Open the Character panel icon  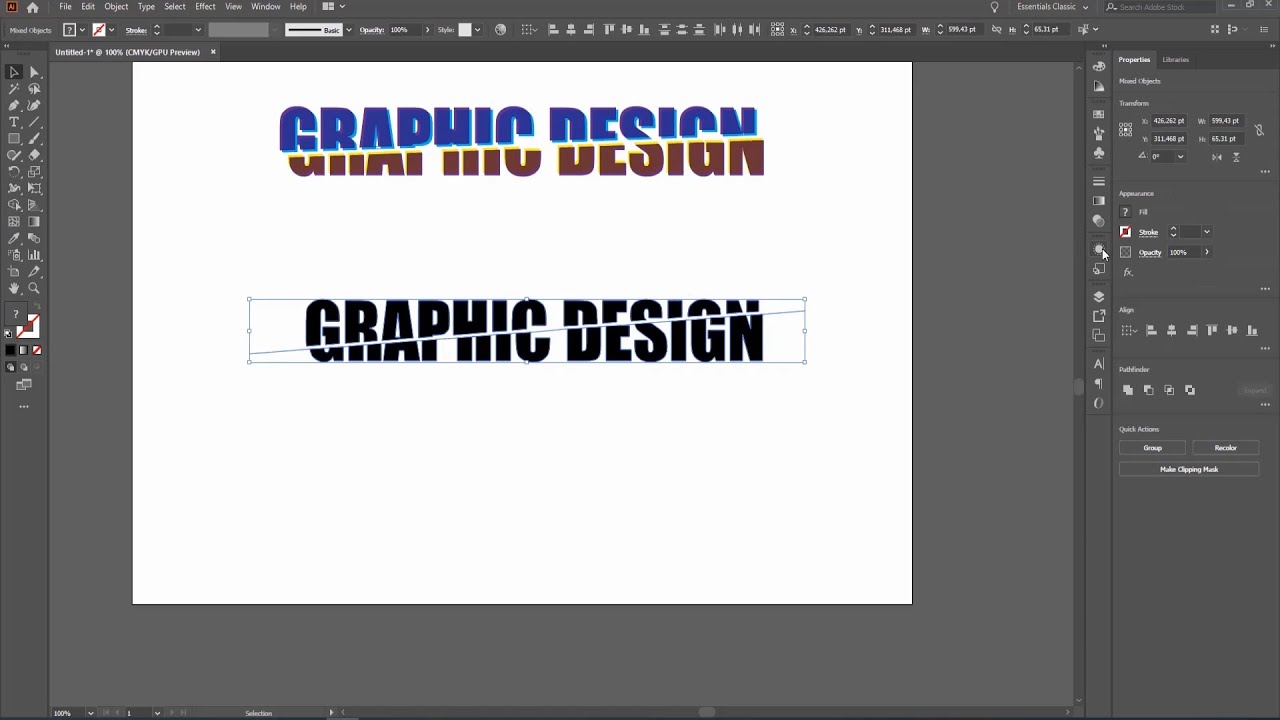click(1099, 364)
